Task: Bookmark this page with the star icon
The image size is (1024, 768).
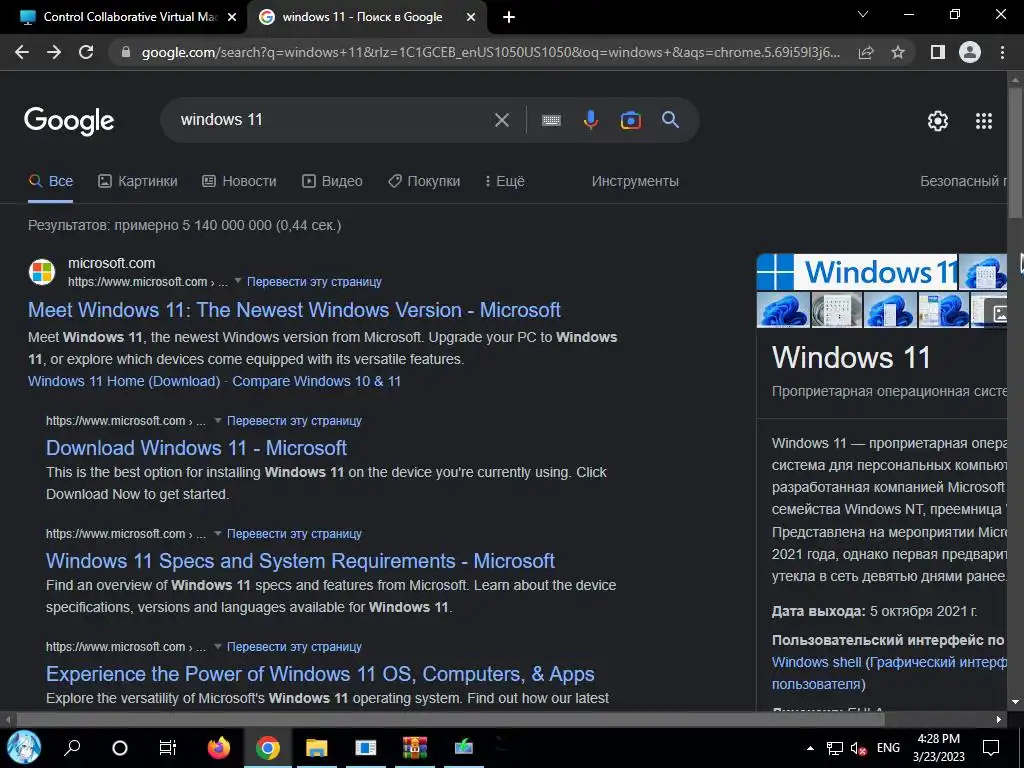Action: [898, 52]
